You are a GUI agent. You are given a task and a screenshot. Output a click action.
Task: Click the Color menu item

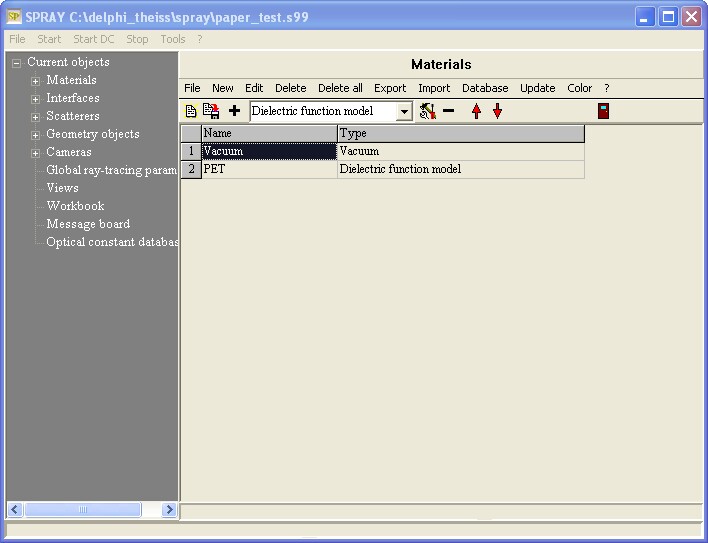(x=579, y=88)
